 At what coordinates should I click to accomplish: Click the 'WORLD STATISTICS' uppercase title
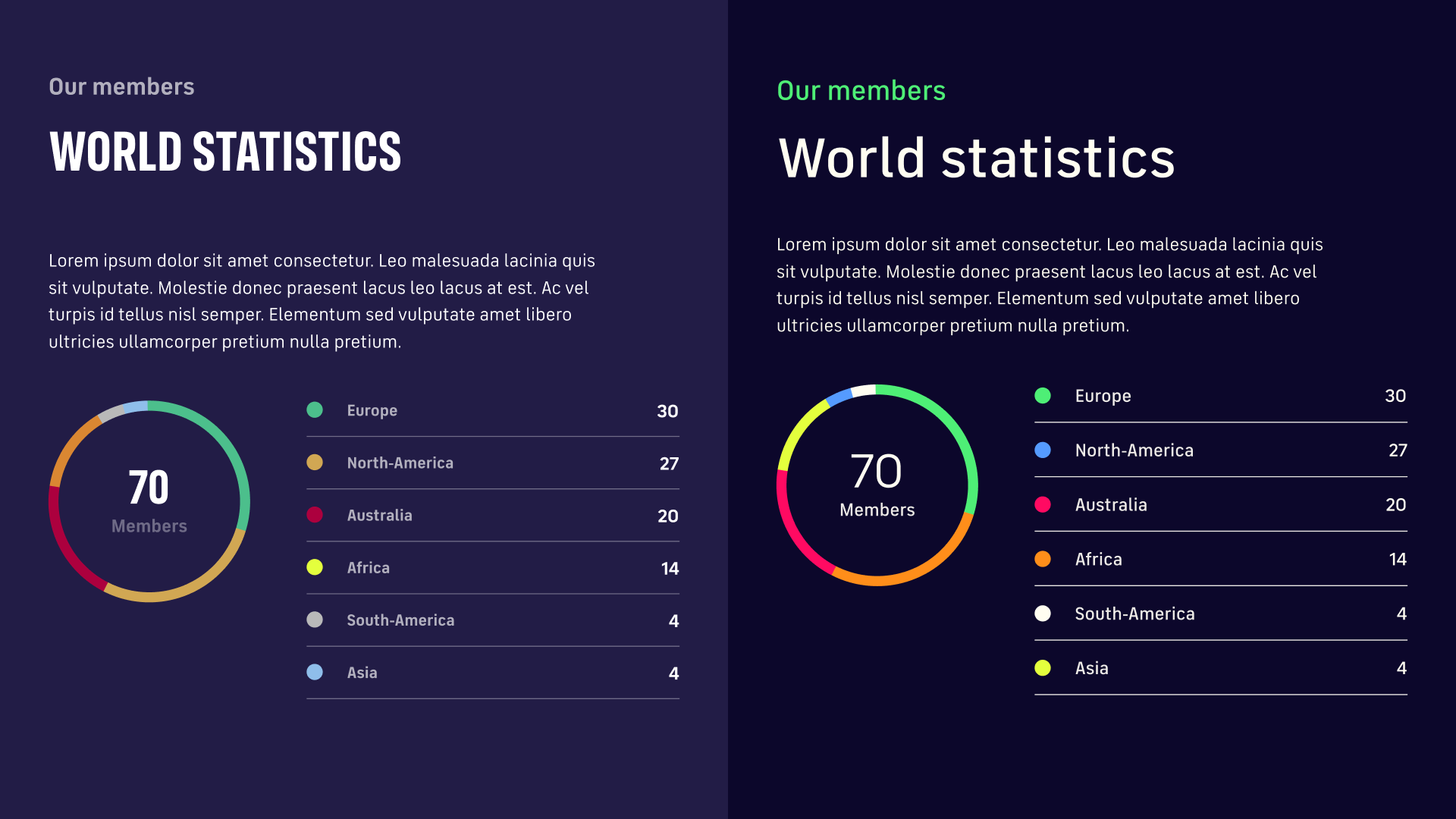[225, 152]
